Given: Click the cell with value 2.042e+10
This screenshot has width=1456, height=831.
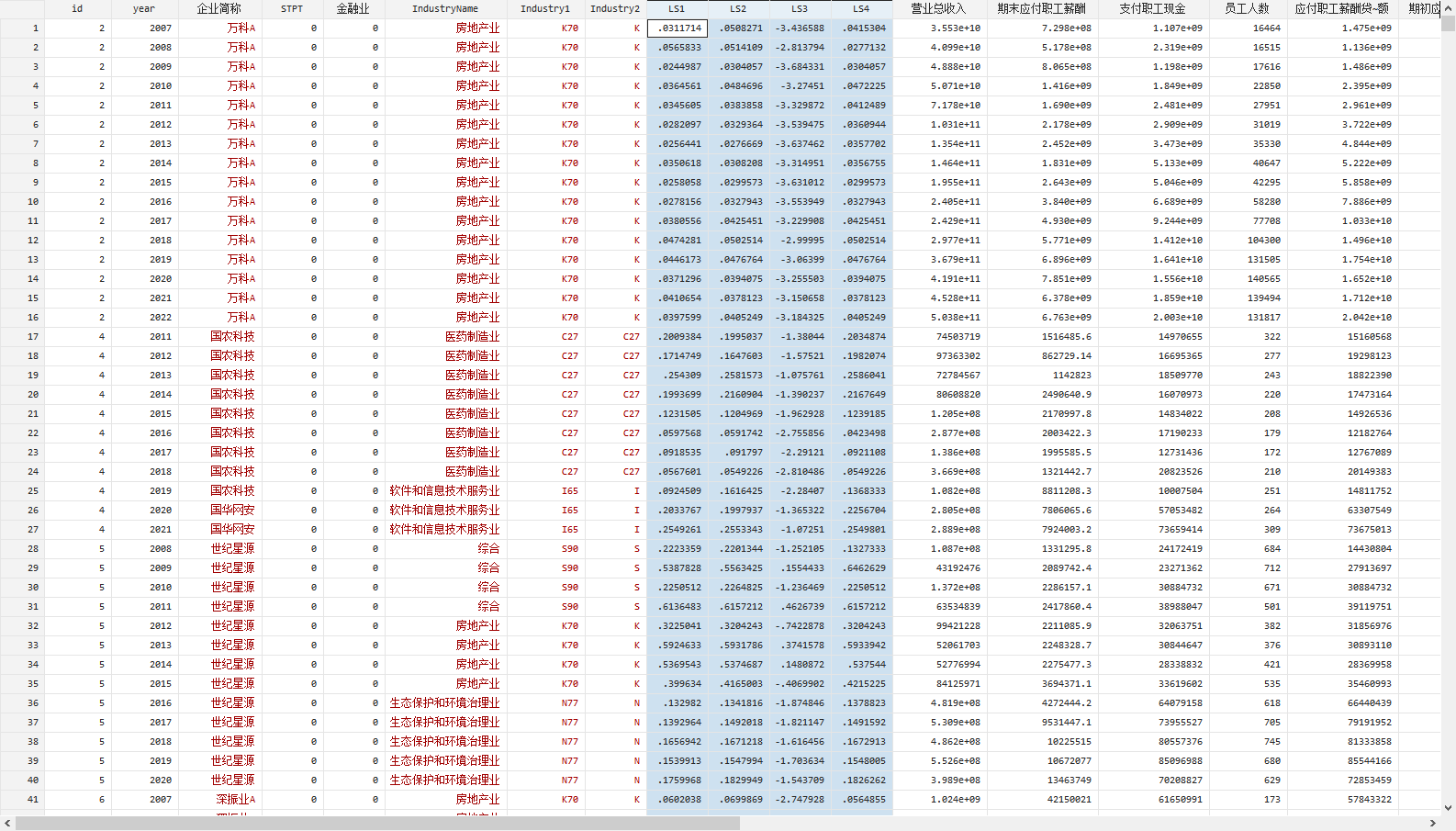Looking at the screenshot, I should pos(1342,318).
